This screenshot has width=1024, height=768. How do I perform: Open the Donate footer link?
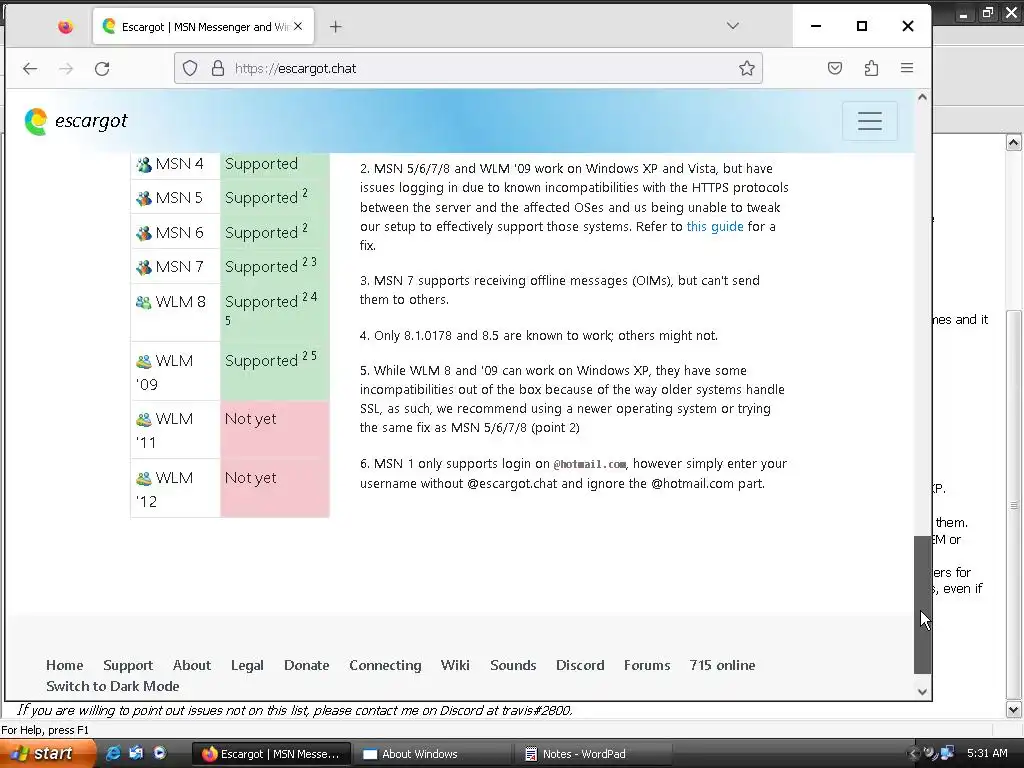[x=306, y=665]
